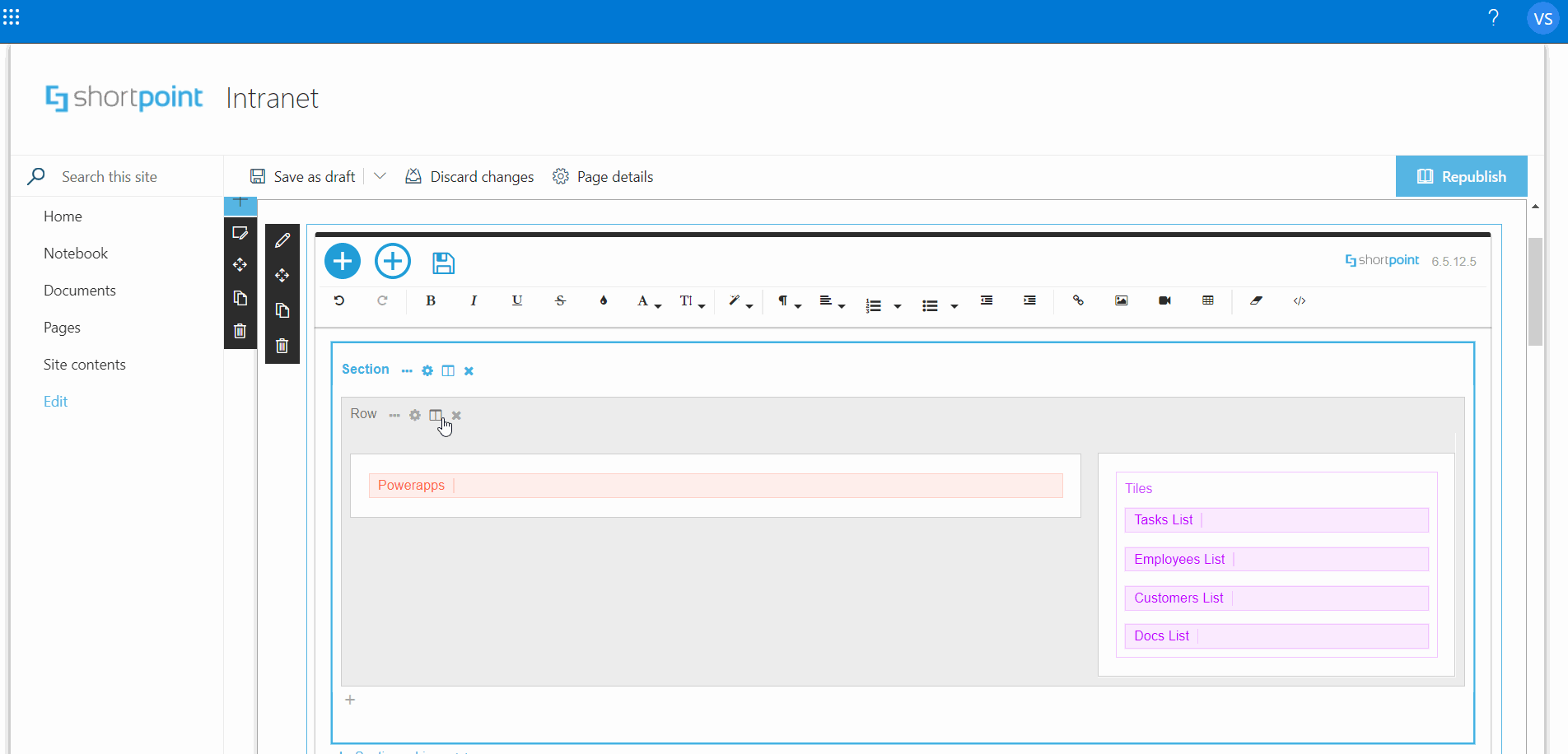
Task: Open the Save as draft chevron menu
Action: point(380,176)
